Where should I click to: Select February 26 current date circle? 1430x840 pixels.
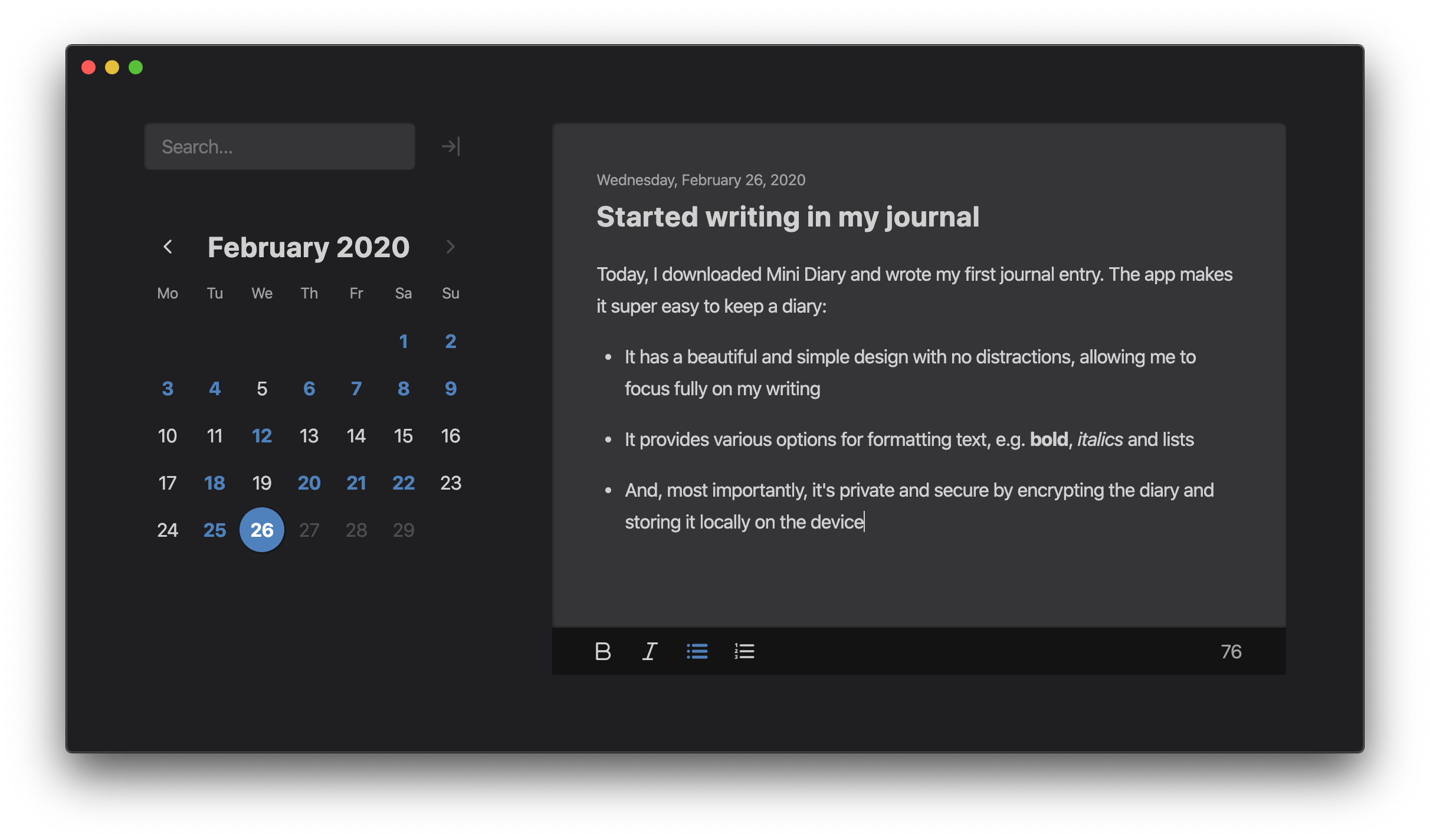pyautogui.click(x=261, y=529)
